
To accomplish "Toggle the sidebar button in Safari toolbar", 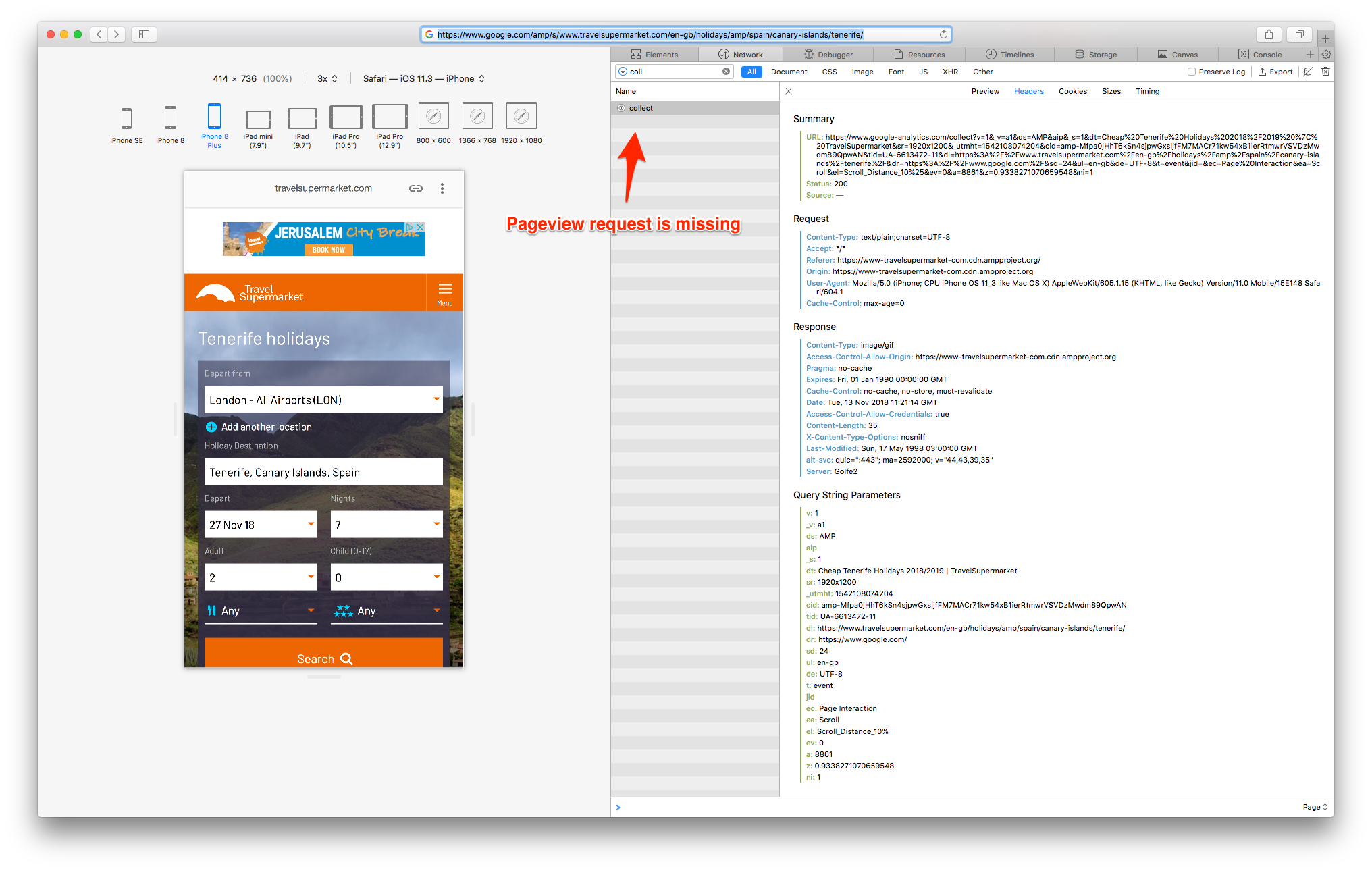I will [144, 34].
